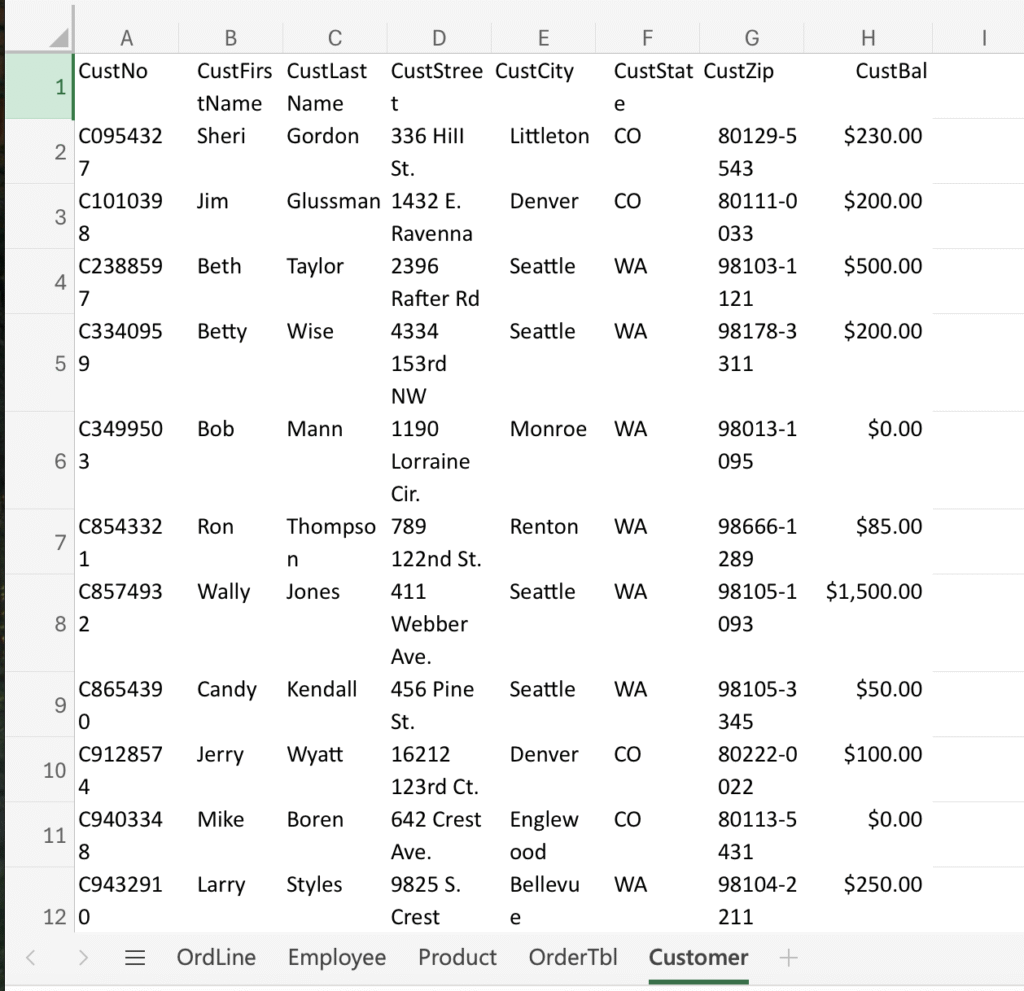The width and height of the screenshot is (1024, 991).
Task: Select the OrderTbl sheet tab
Action: click(573, 958)
